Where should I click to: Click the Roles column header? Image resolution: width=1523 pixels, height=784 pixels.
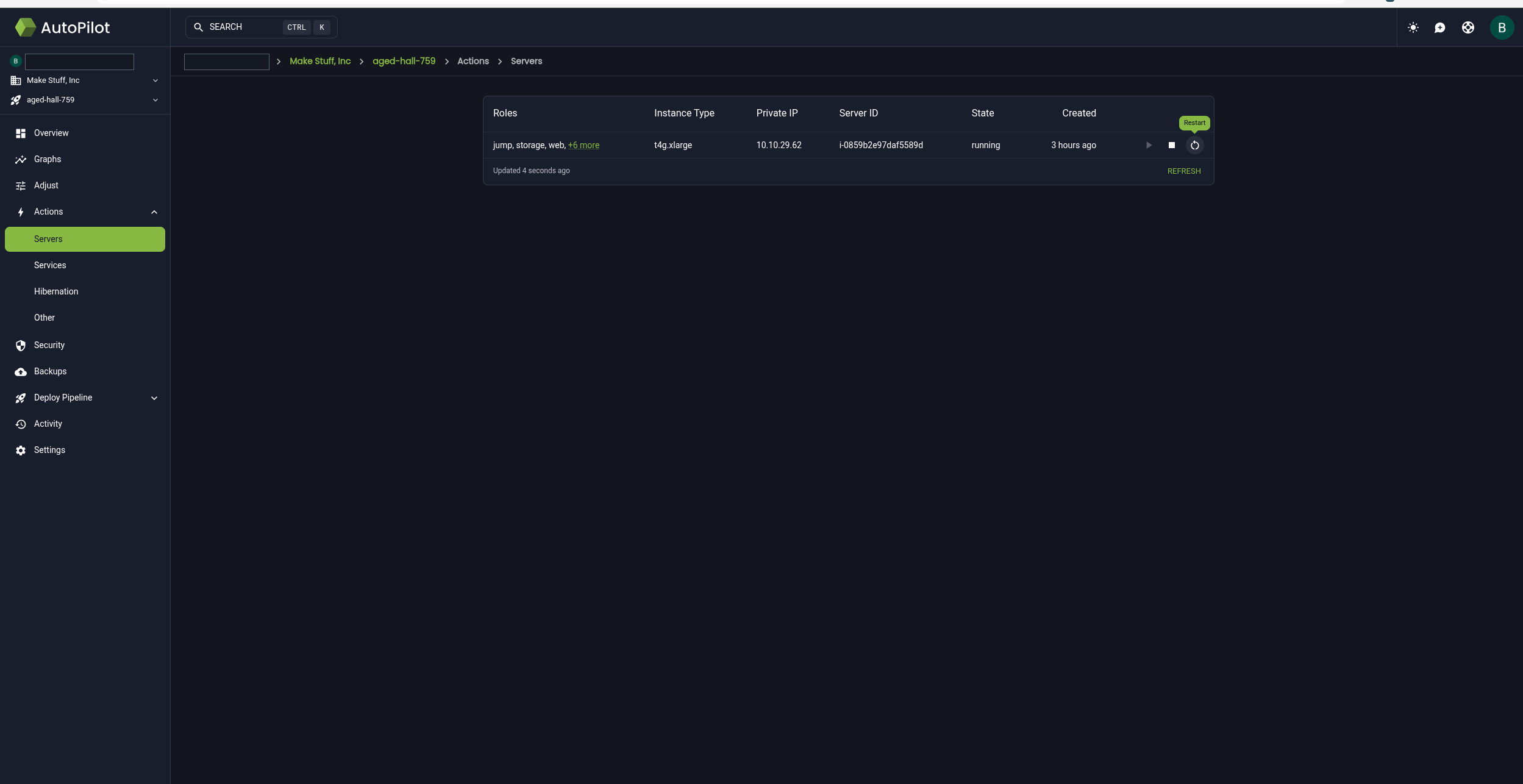(x=505, y=113)
